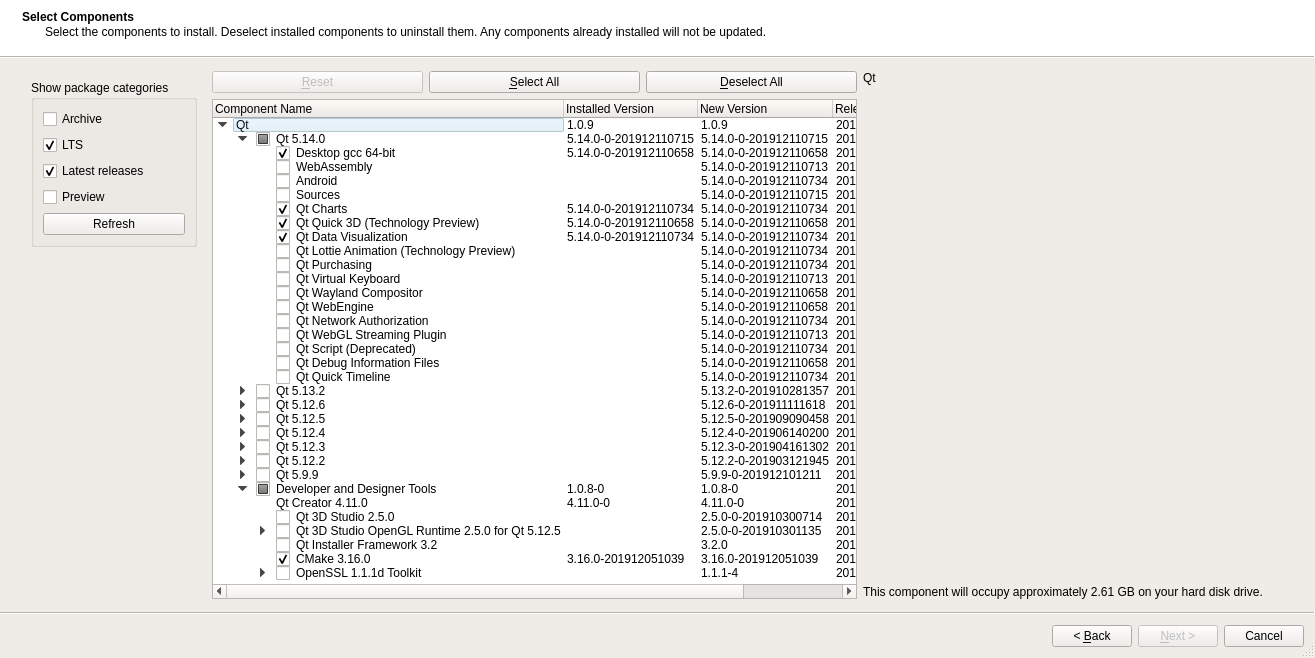
Task: Check Qt Debug Information Files checkbox
Action: [283, 363]
